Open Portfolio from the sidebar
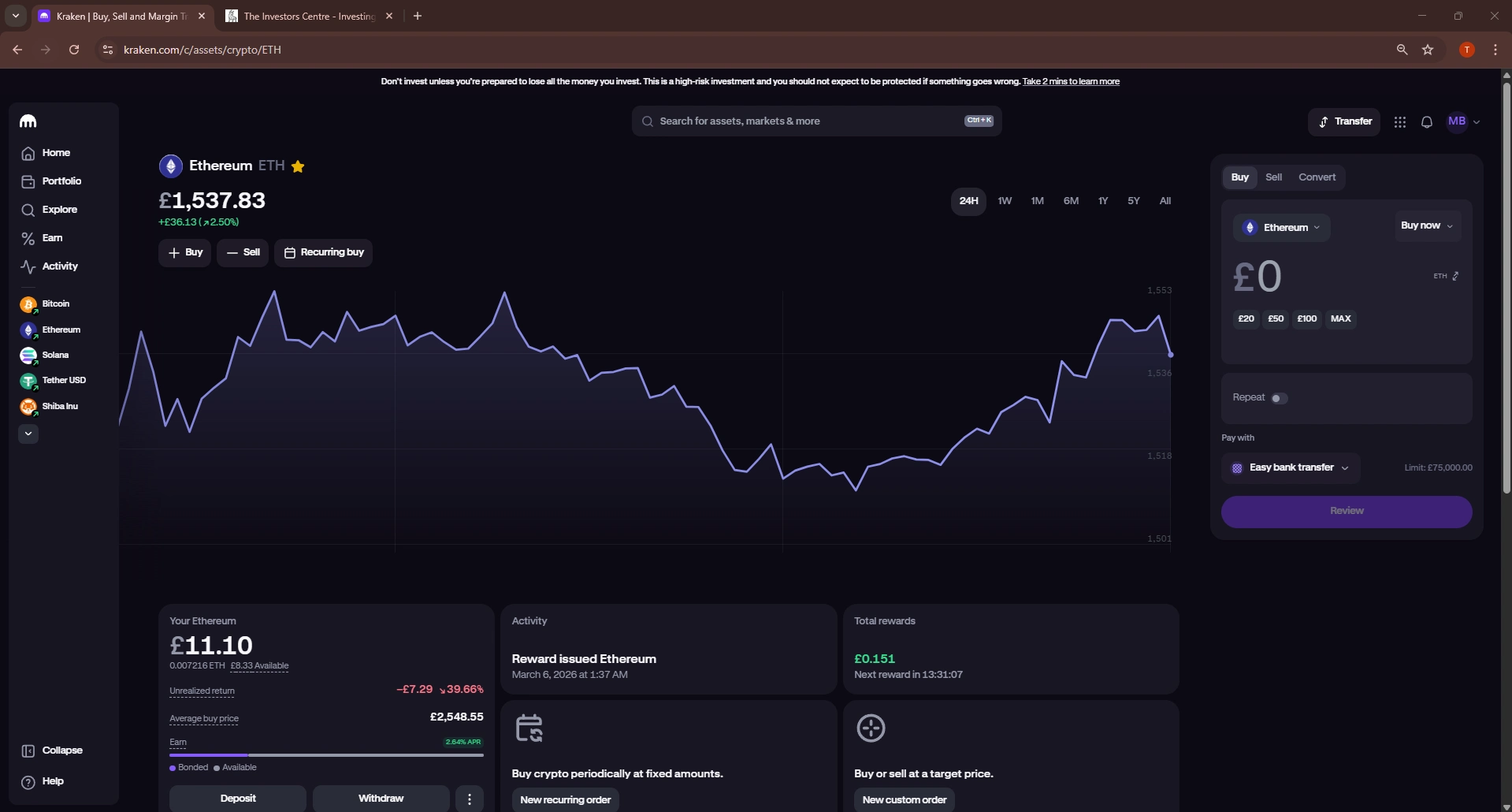This screenshot has height=812, width=1512. (x=51, y=181)
